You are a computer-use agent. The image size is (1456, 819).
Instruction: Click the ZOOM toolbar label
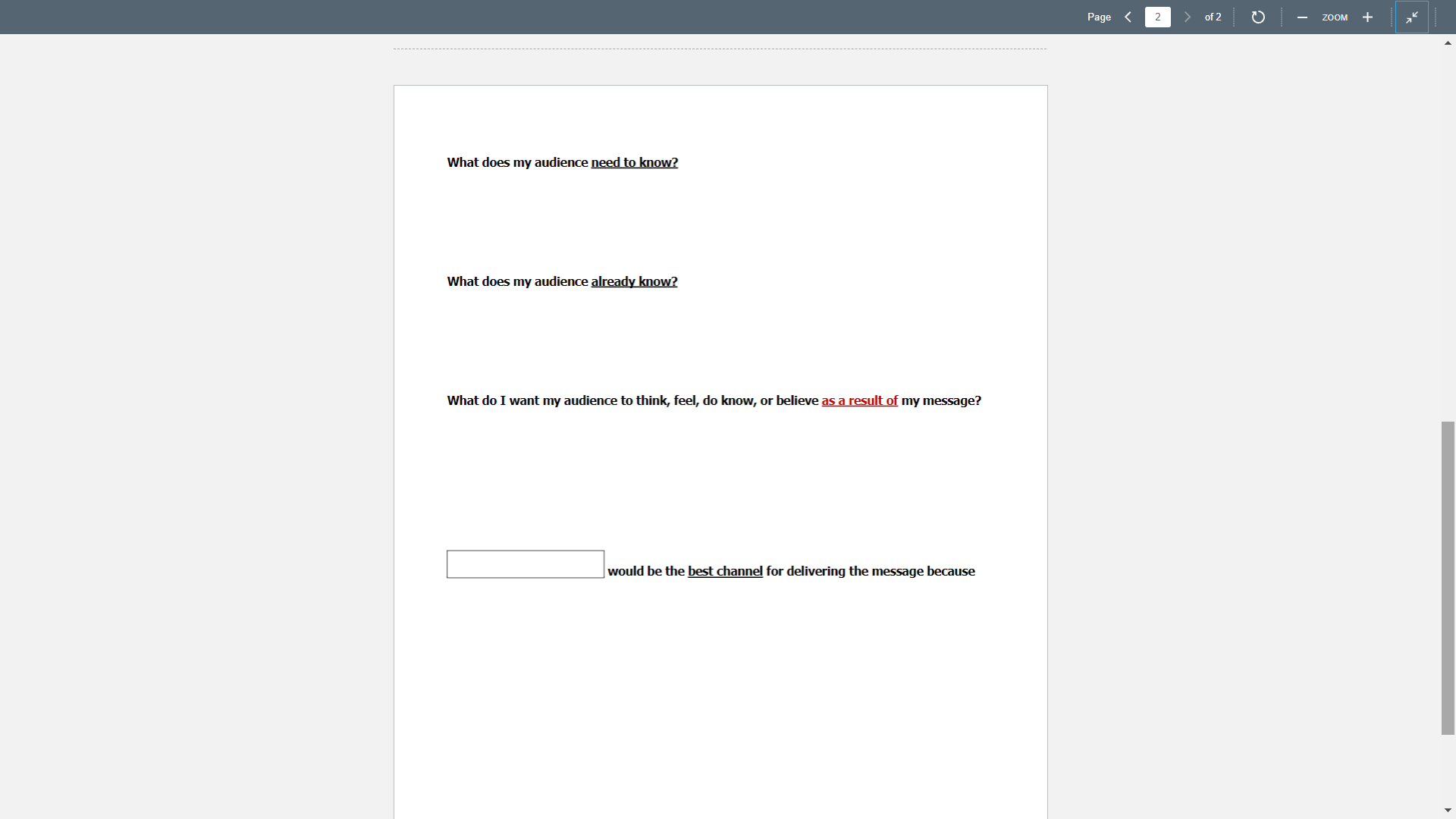[1335, 17]
